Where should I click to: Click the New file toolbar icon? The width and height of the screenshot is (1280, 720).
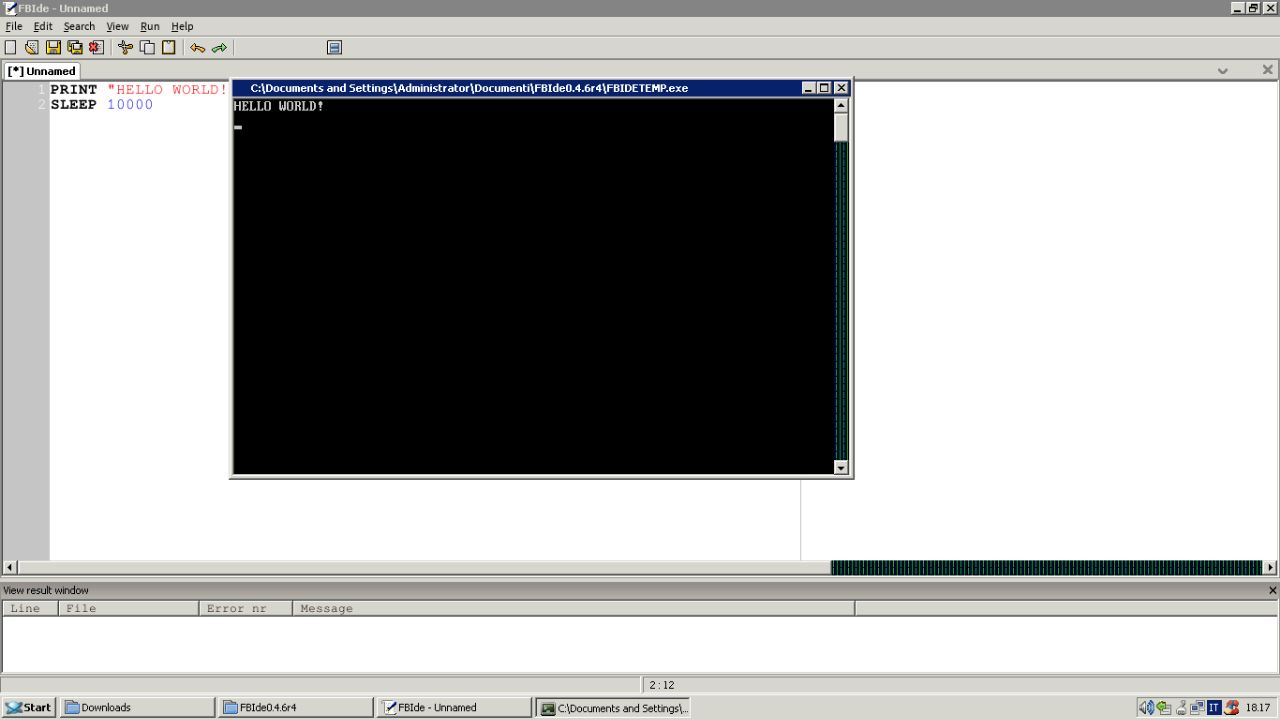[x=11, y=47]
